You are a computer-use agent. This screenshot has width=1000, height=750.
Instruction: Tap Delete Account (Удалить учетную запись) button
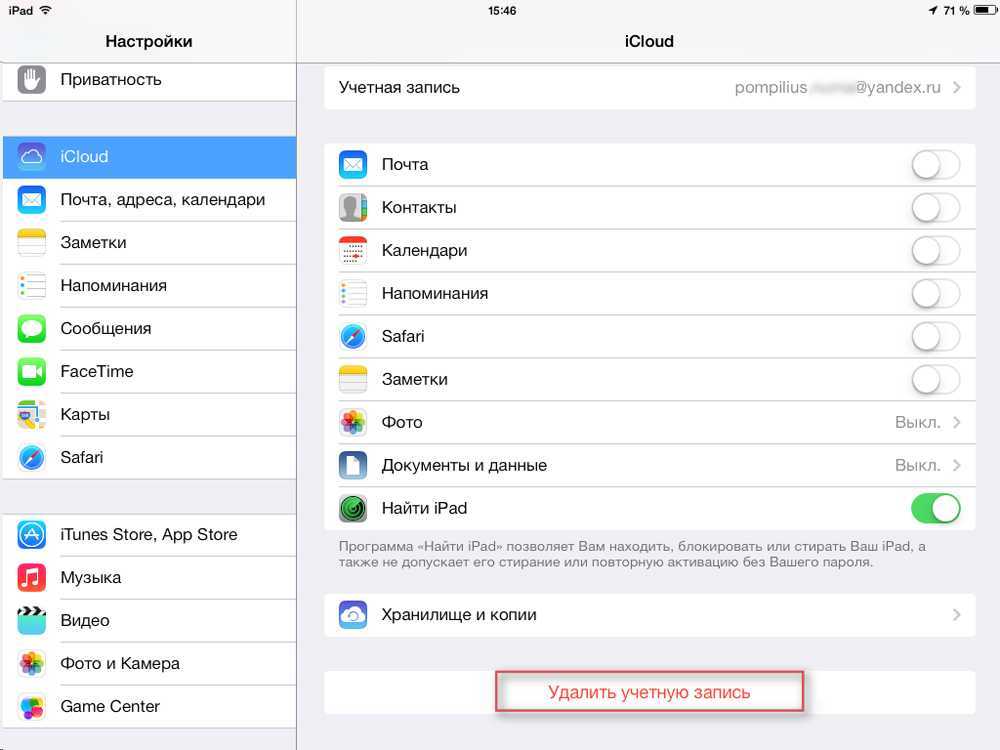649,692
